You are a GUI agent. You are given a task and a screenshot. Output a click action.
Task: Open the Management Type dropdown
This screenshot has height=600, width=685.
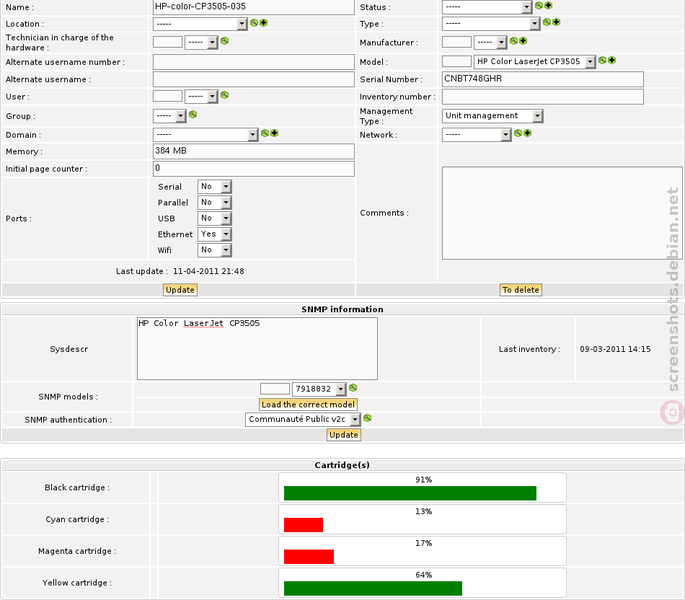coord(493,116)
